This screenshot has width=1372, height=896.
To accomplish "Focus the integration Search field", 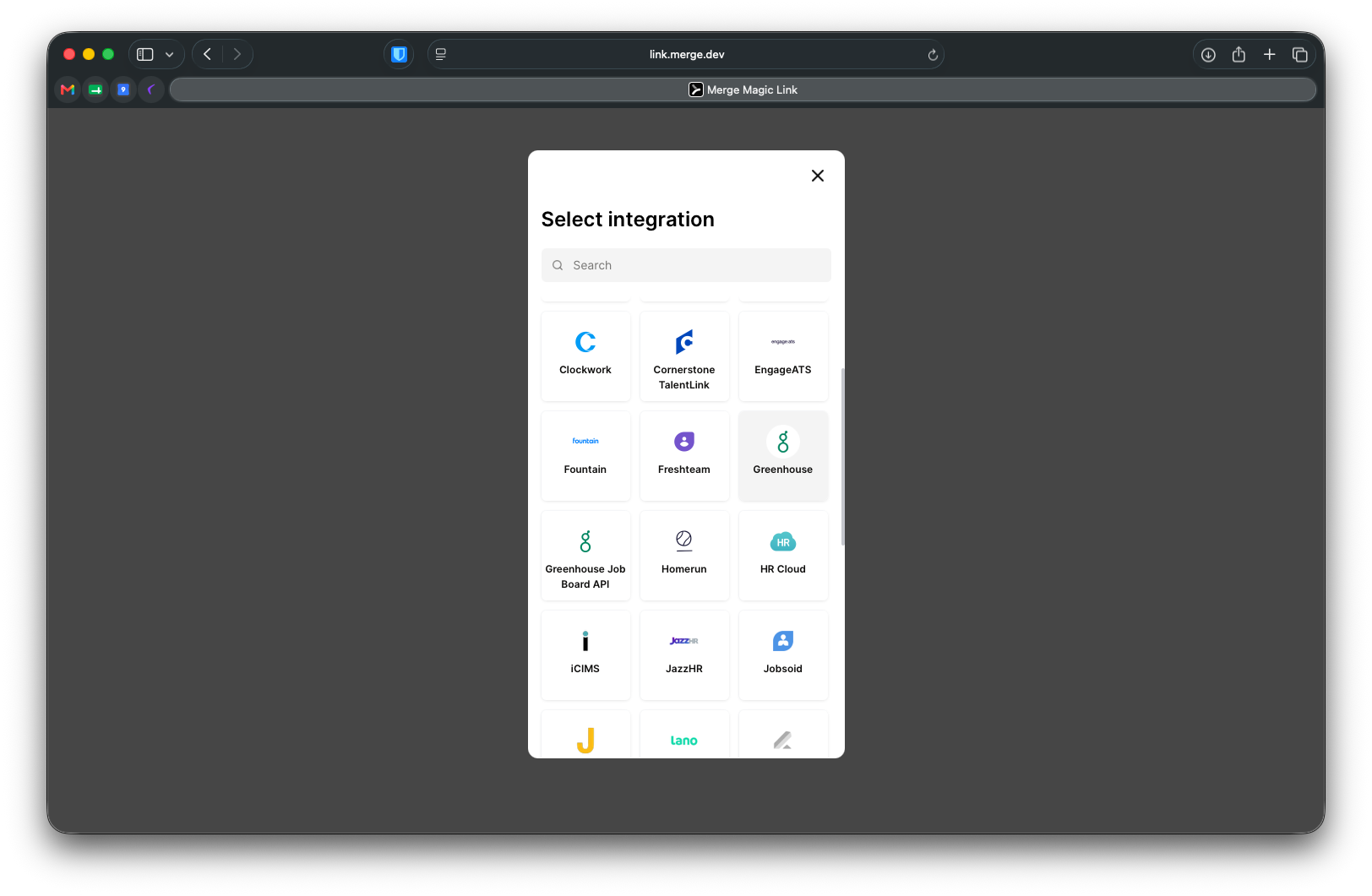I will pos(686,265).
